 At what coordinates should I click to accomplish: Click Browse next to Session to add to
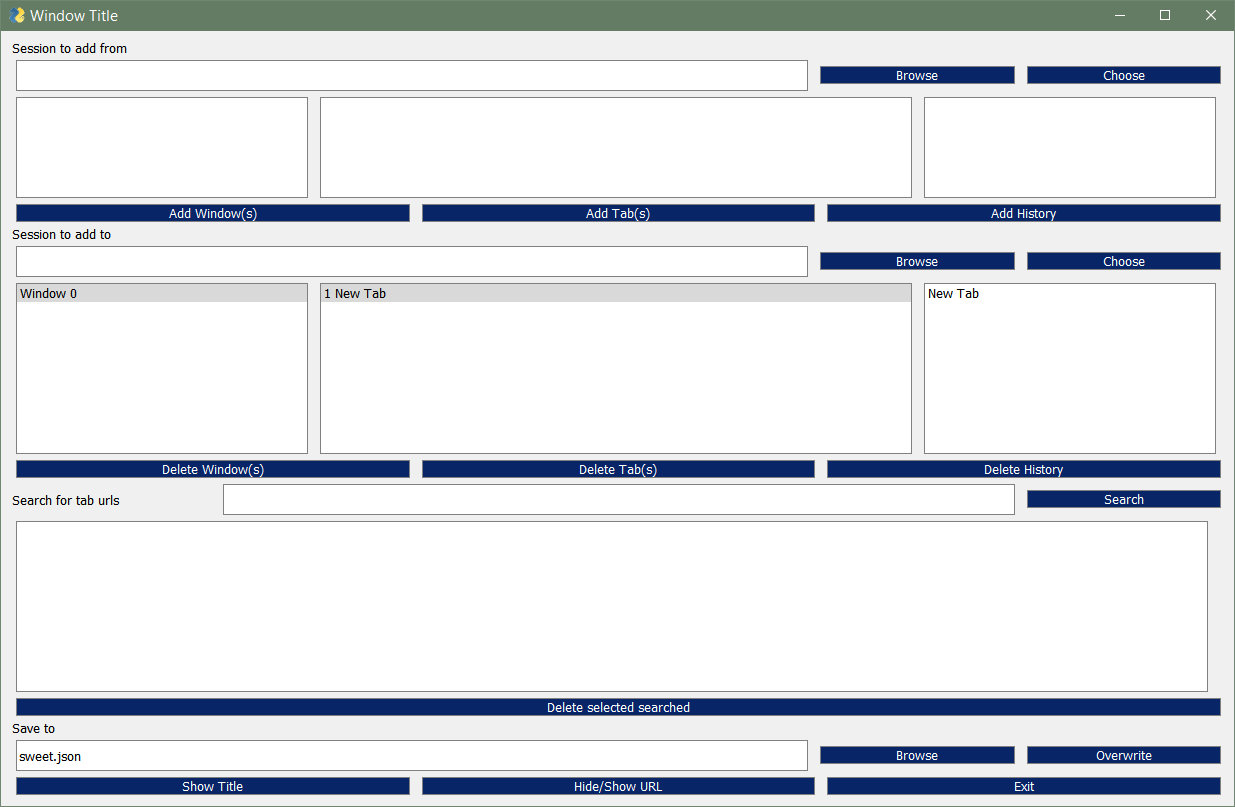pyautogui.click(x=916, y=260)
